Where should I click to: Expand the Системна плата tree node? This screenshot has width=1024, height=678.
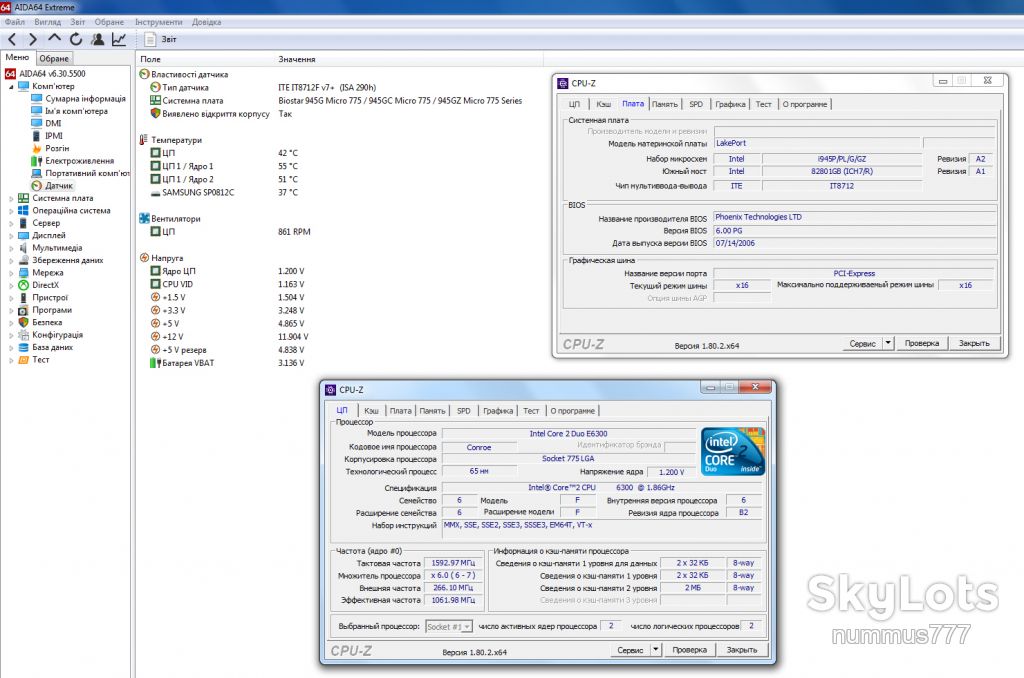[x=11, y=199]
